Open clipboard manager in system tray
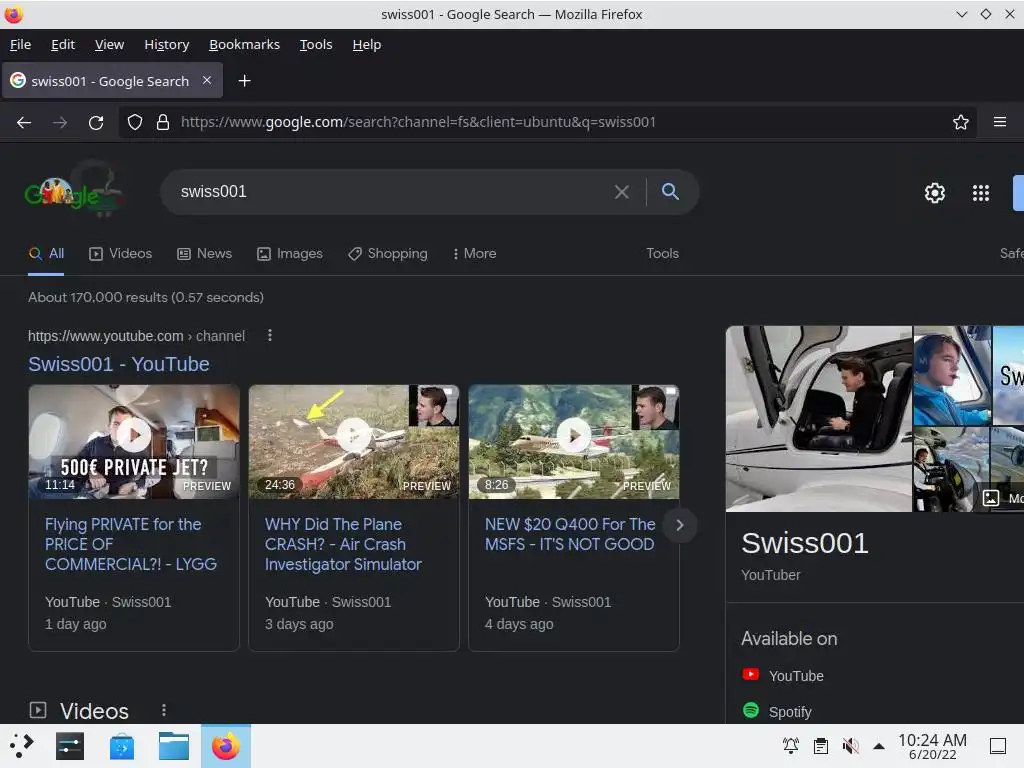Screen dimensions: 1024x768 click(x=821, y=745)
